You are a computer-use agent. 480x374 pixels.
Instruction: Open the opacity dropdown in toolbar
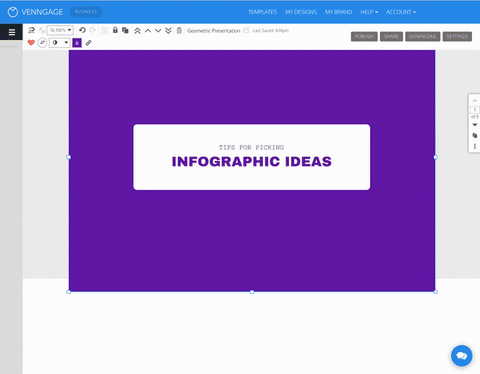pos(59,43)
